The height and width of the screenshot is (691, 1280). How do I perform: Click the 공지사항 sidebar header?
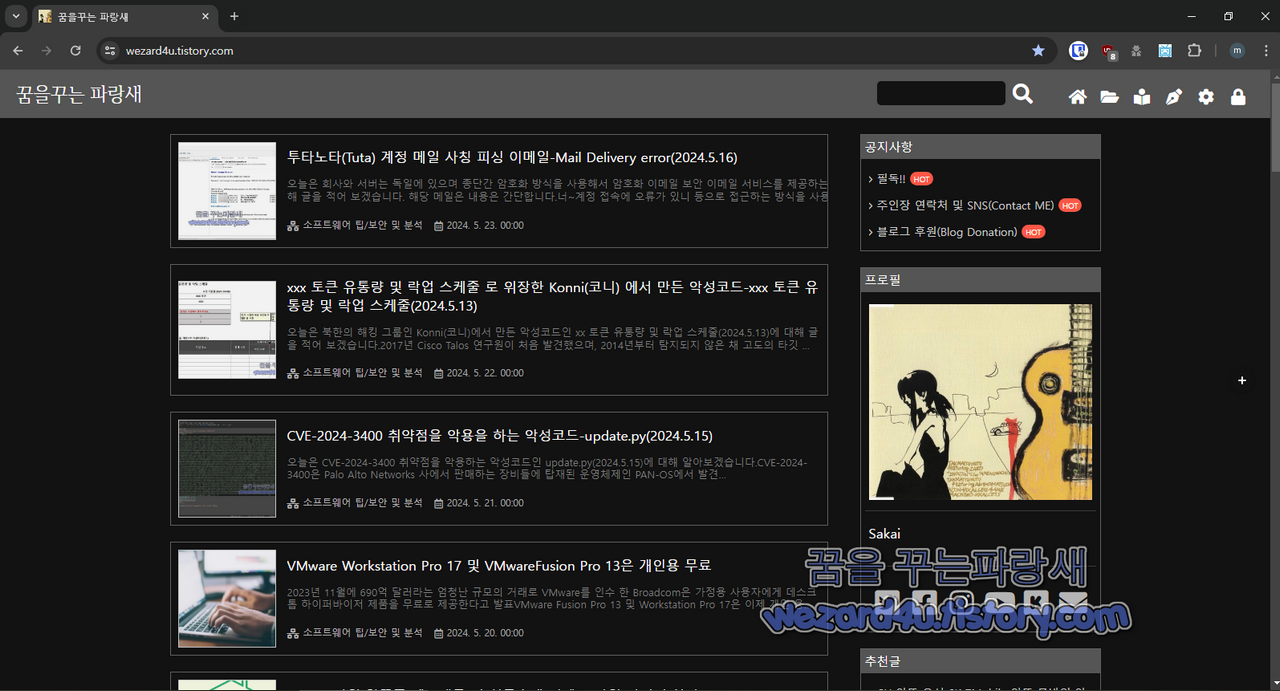click(x=980, y=147)
